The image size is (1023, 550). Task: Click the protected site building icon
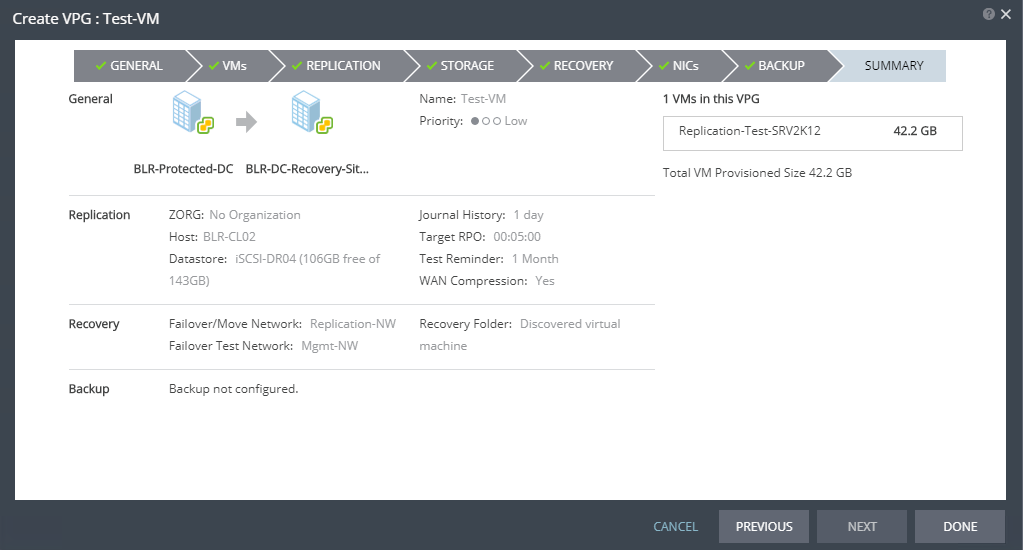tap(191, 112)
